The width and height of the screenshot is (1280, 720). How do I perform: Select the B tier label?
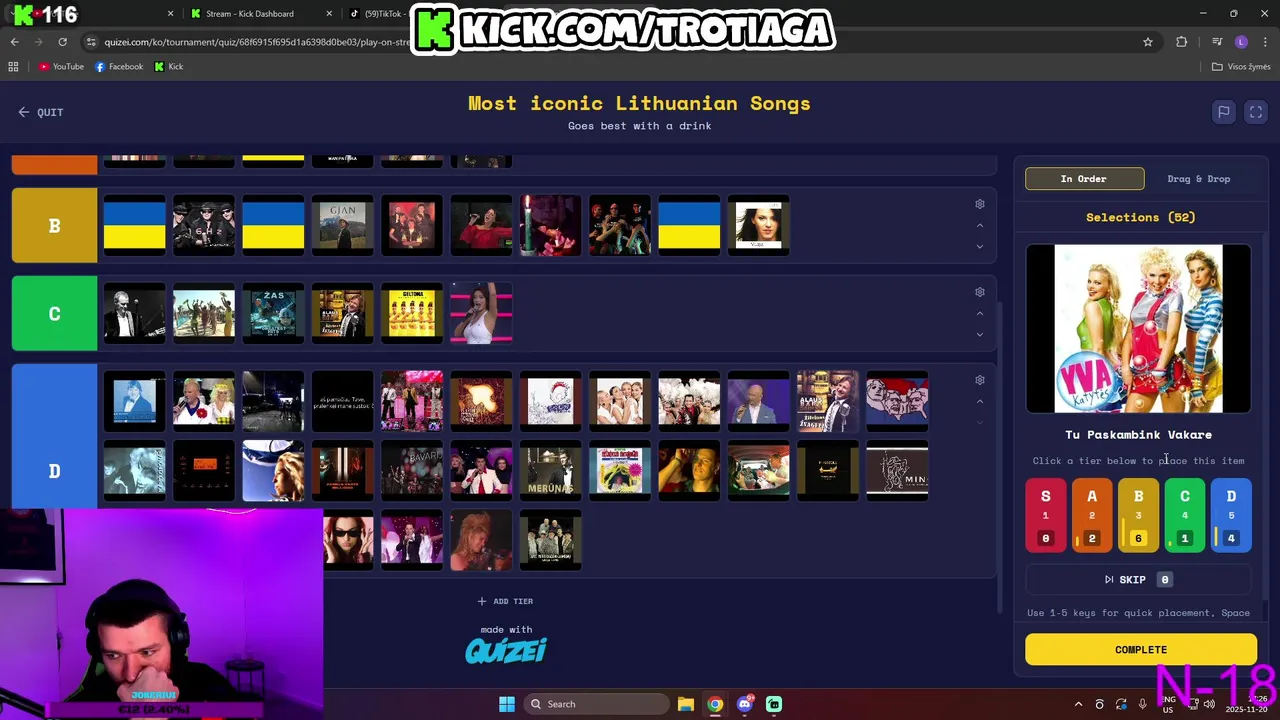coord(55,226)
